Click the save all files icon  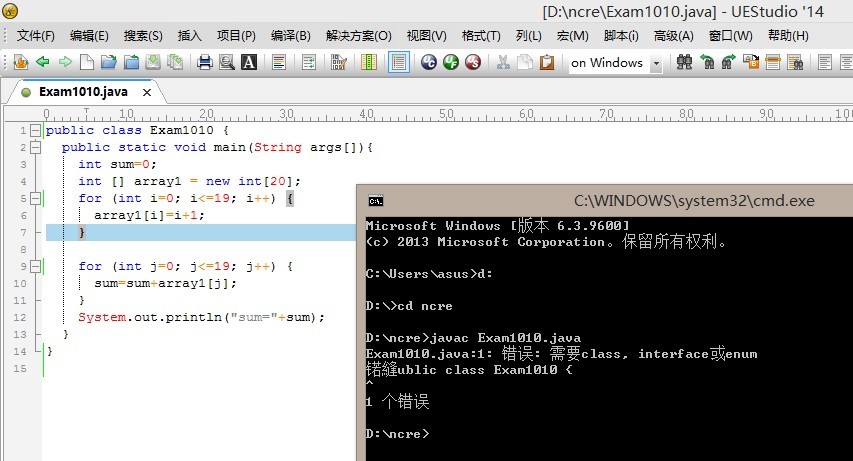click(x=175, y=62)
